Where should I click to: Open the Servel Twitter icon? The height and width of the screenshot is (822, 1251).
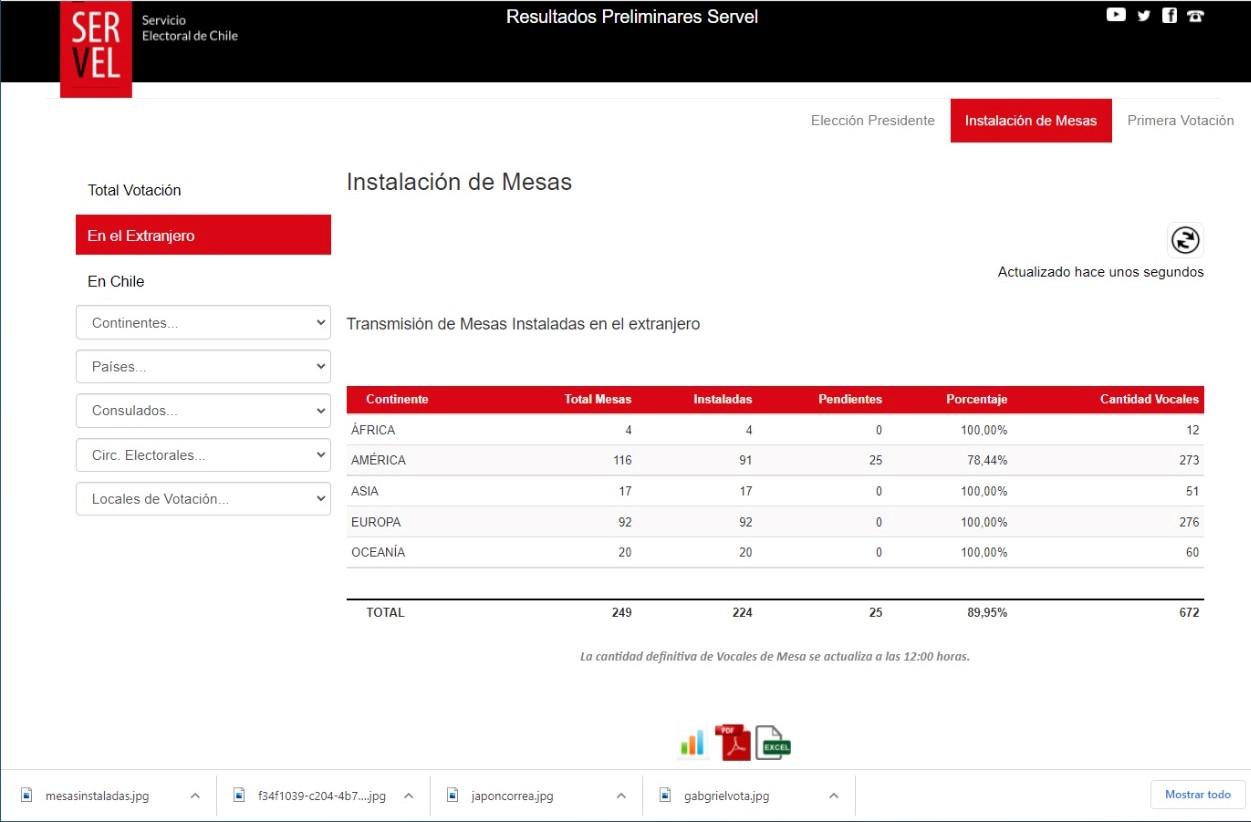click(1144, 15)
